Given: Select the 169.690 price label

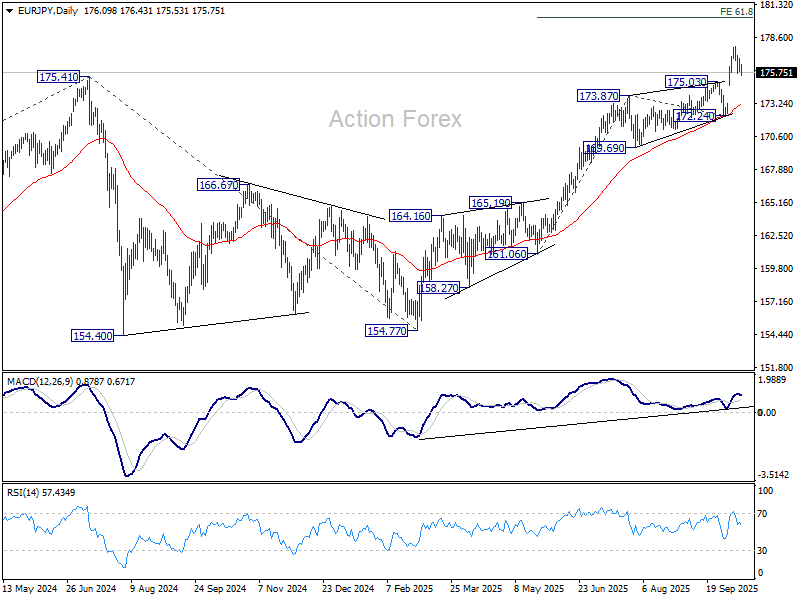Looking at the screenshot, I should [x=605, y=148].
